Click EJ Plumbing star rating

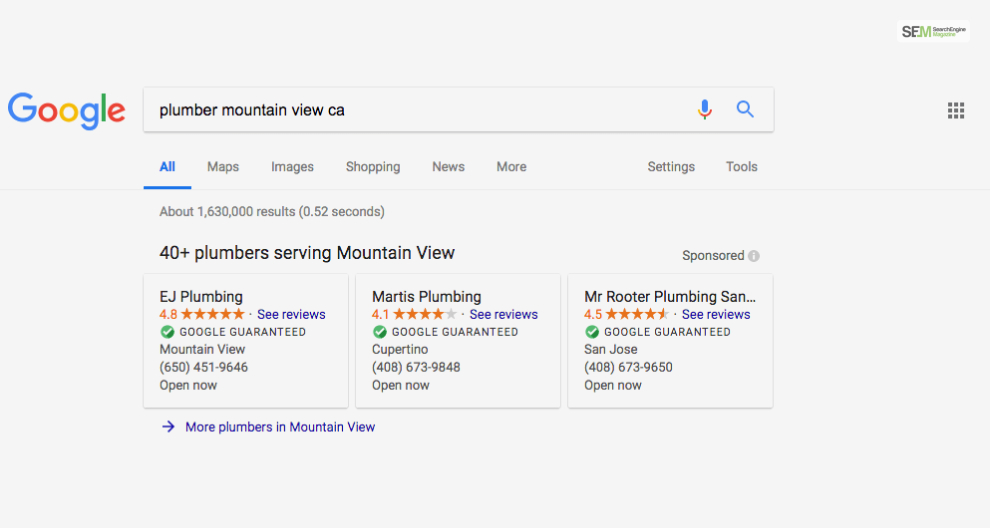[213, 314]
